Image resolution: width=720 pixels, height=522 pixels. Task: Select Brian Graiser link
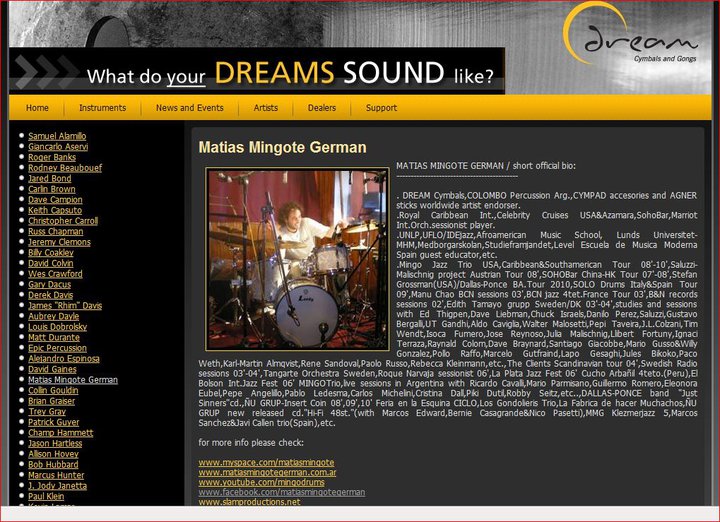click(51, 401)
